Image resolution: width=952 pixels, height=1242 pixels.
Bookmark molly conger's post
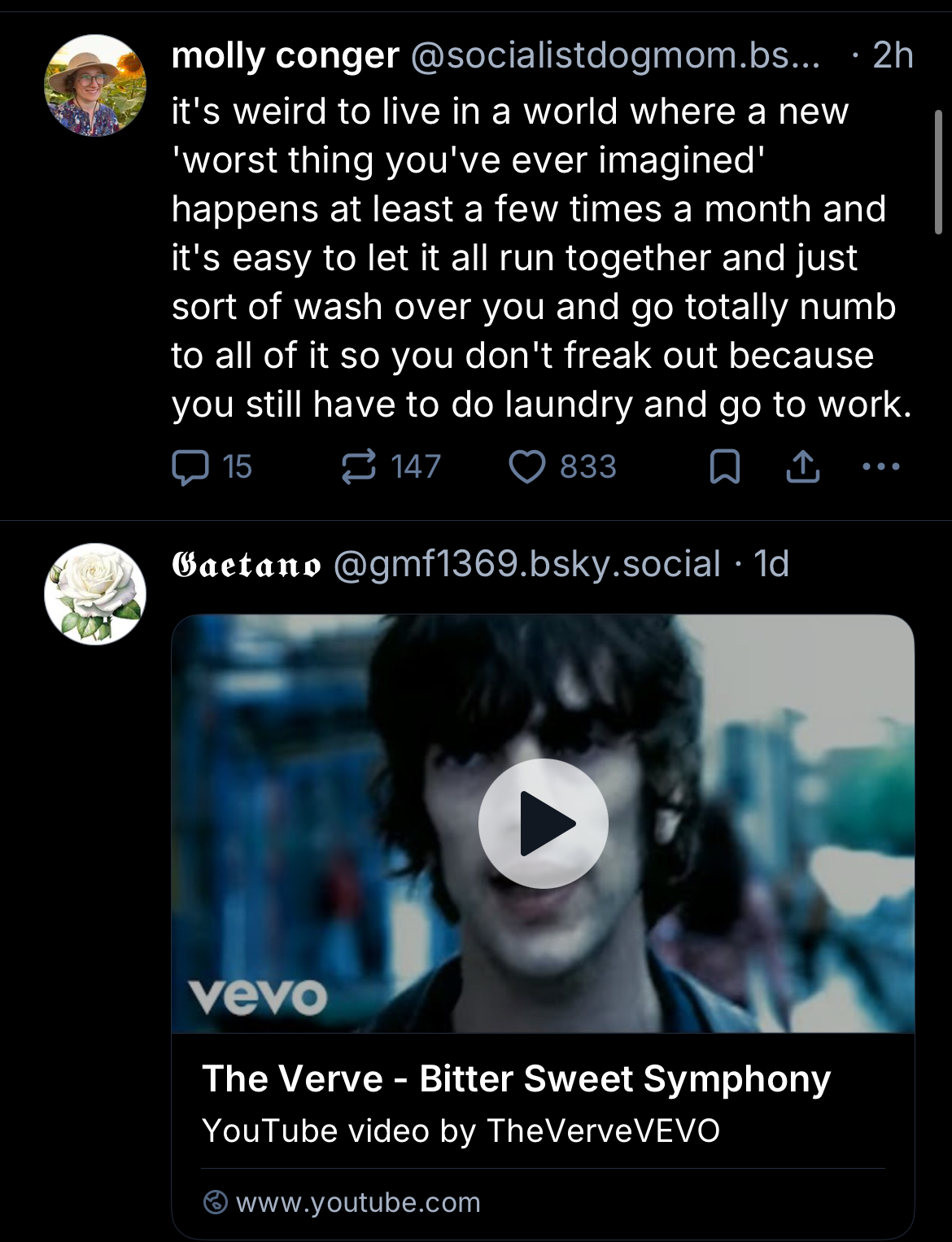click(x=724, y=467)
